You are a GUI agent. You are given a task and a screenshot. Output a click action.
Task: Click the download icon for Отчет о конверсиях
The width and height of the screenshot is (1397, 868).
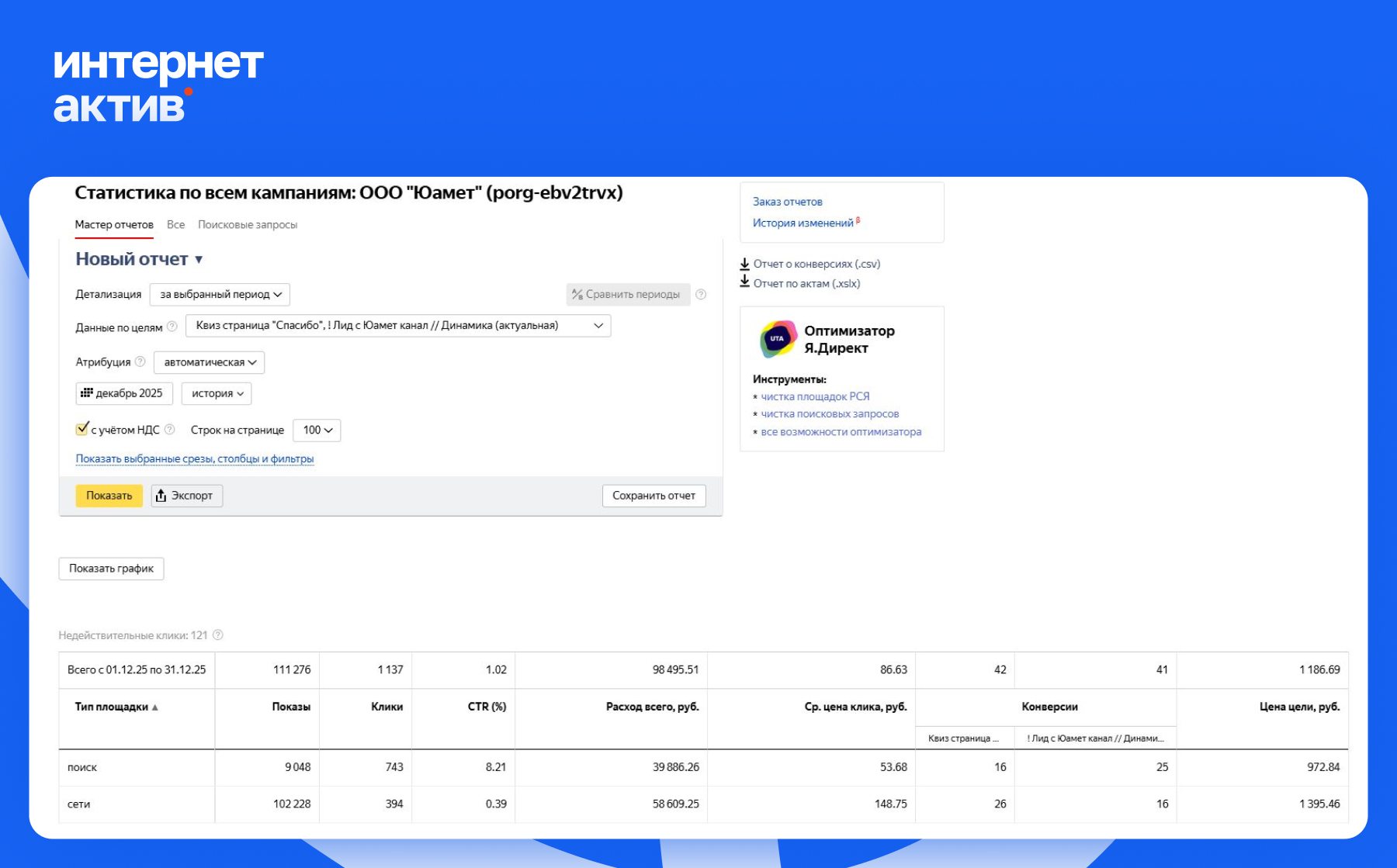pos(744,264)
